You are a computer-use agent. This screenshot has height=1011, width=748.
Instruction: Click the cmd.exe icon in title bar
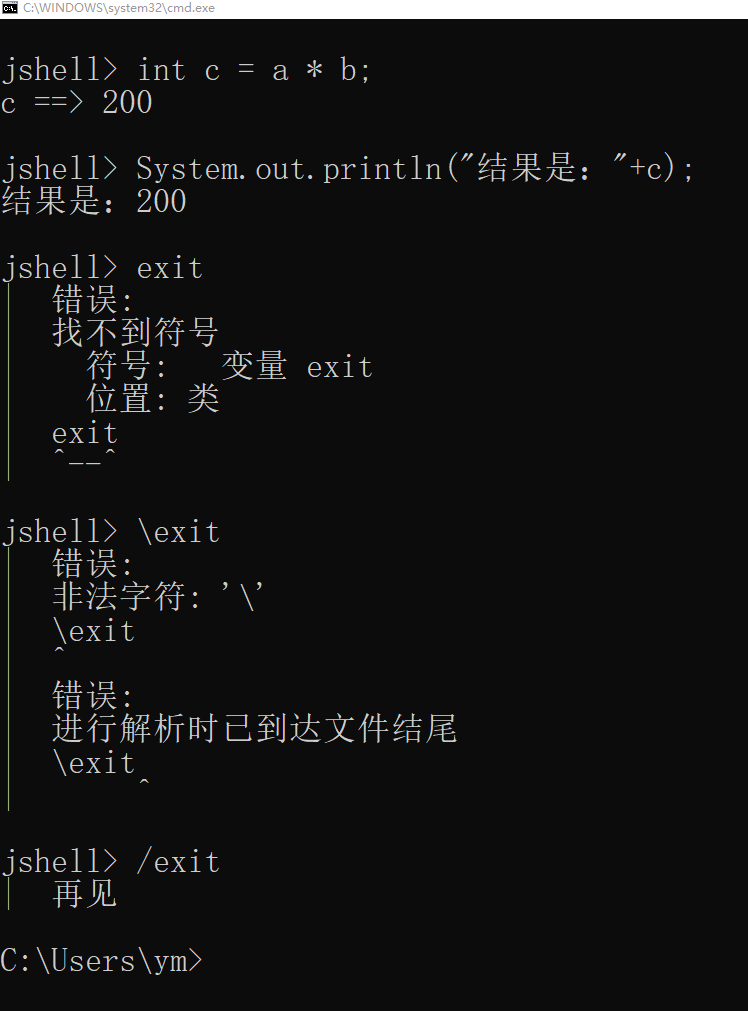(10, 8)
